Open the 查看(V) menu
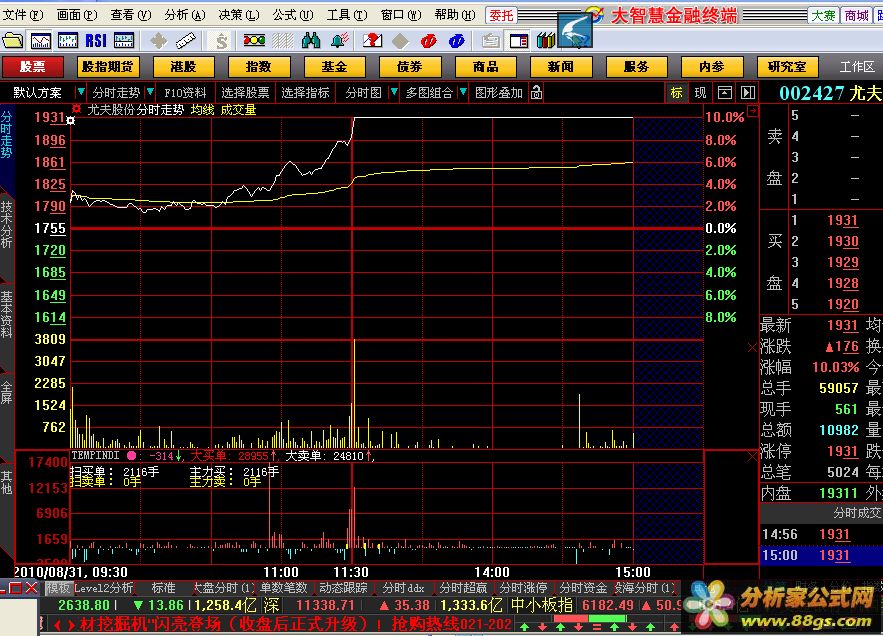Screen dimensions: 883x636 (131, 15)
